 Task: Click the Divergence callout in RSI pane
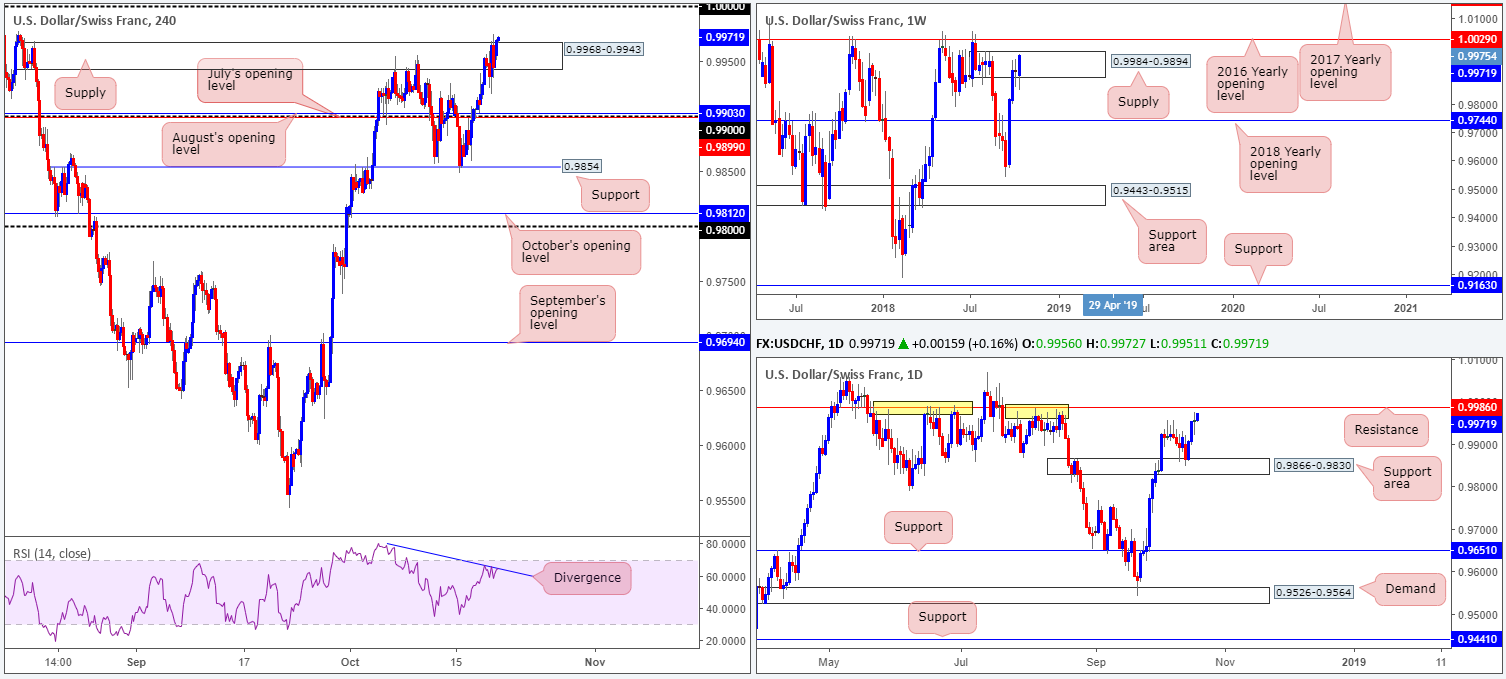[586, 578]
